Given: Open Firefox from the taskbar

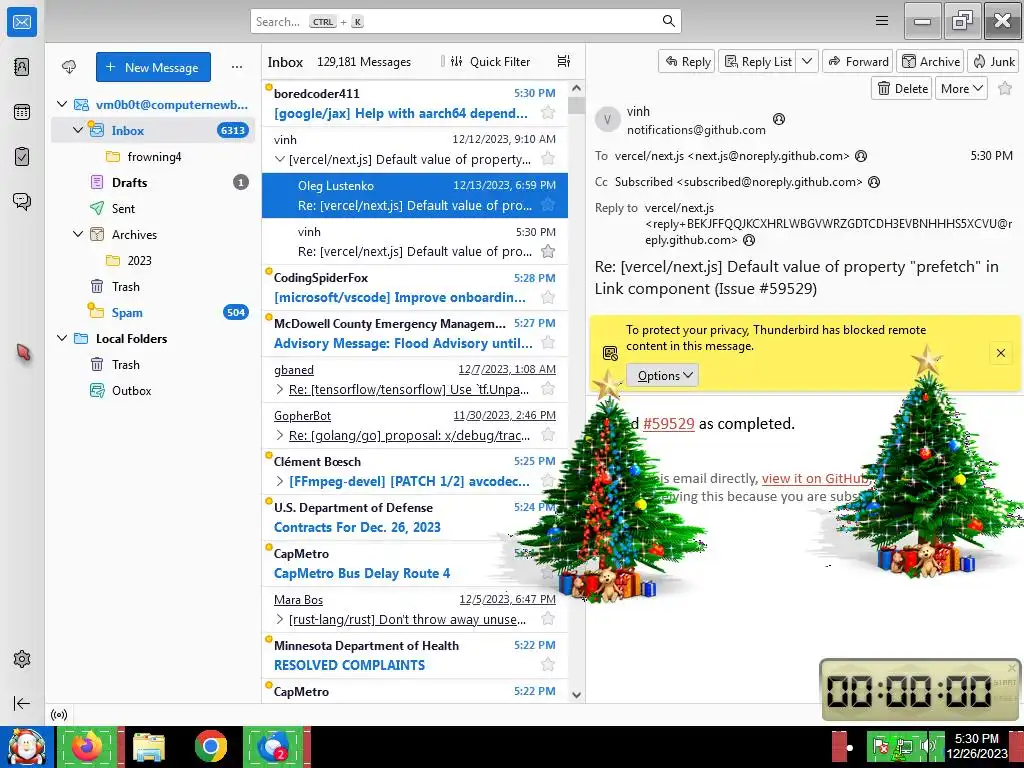Looking at the screenshot, I should pyautogui.click(x=87, y=746).
